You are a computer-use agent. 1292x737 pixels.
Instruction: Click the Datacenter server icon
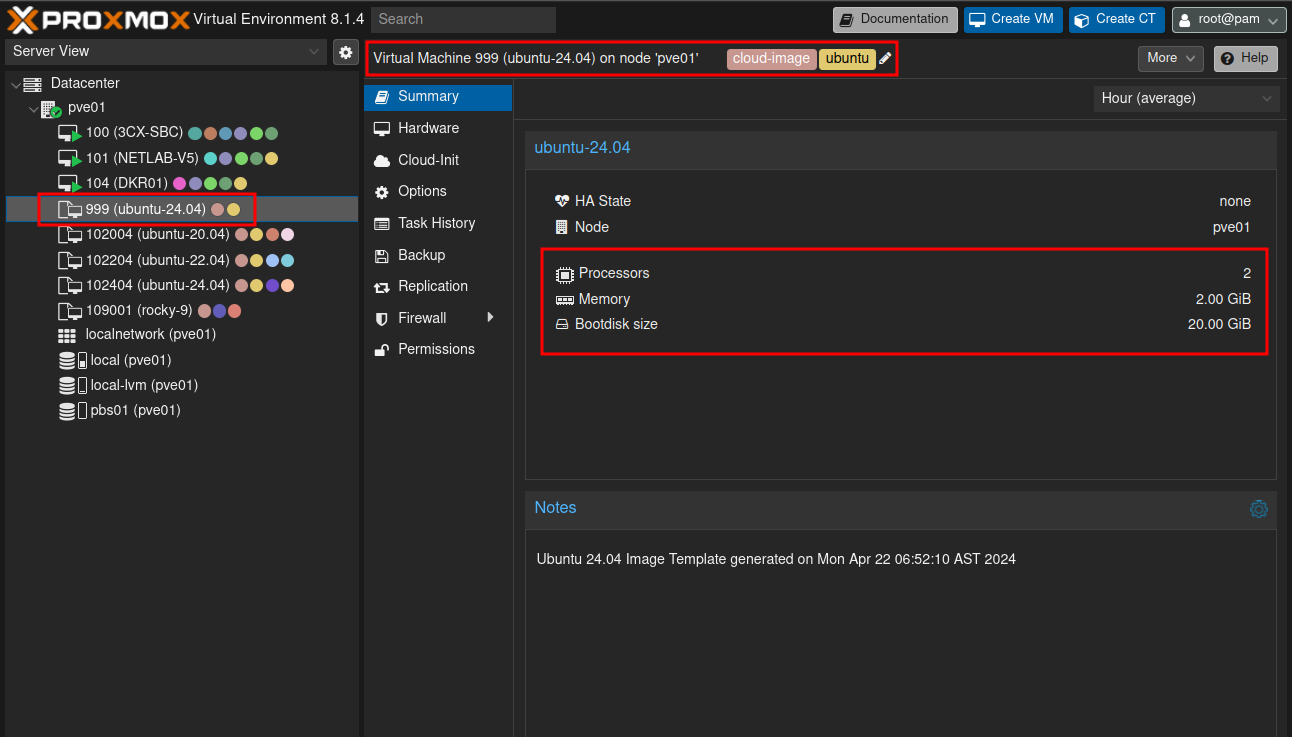point(33,84)
